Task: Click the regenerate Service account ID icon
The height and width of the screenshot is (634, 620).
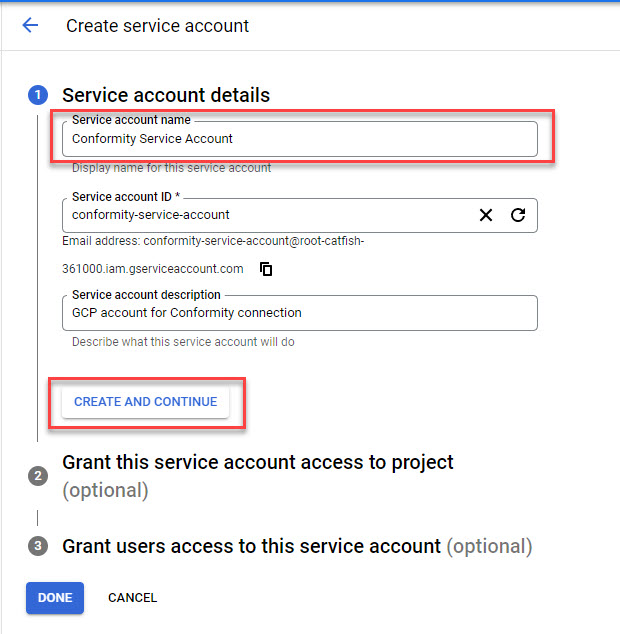Action: click(518, 215)
